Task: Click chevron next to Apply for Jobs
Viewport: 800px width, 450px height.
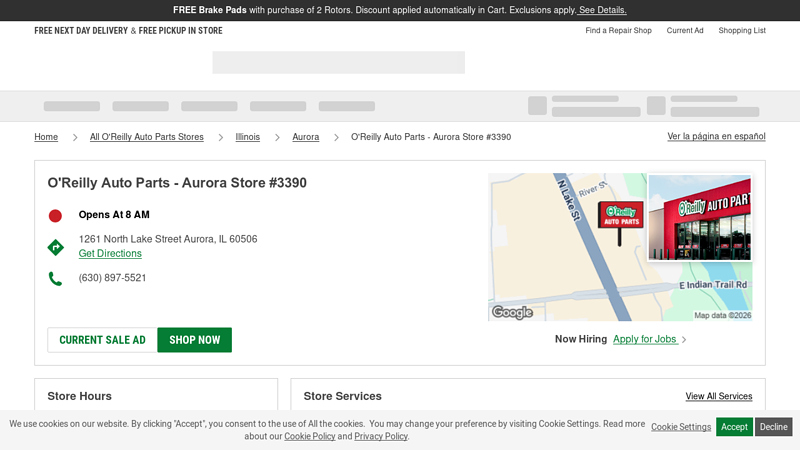Action: tap(684, 340)
